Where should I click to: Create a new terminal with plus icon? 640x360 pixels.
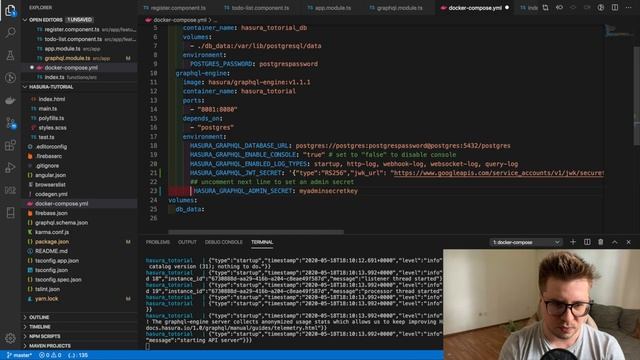pyautogui.click(x=573, y=242)
